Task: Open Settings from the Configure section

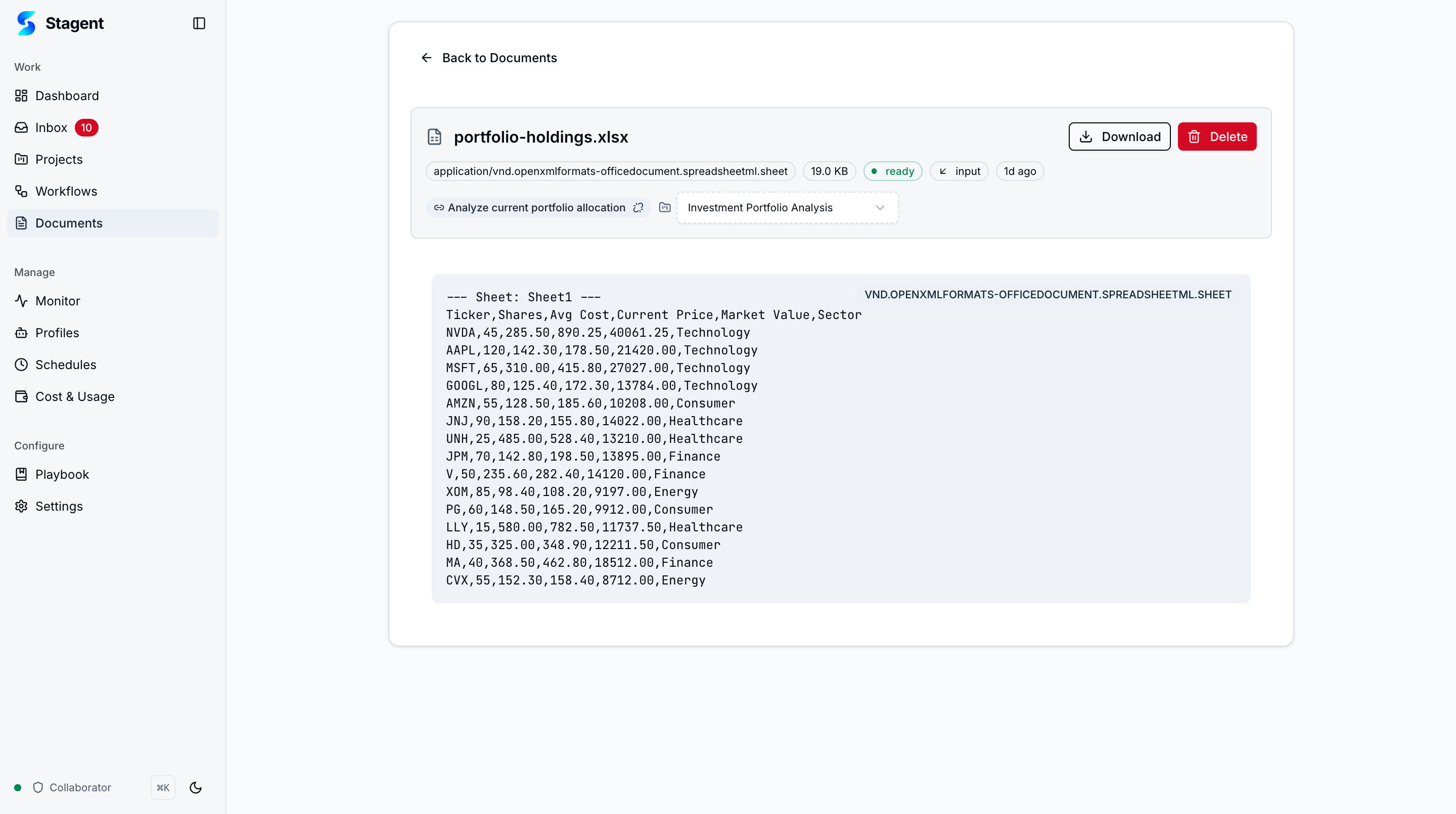Action: coord(59,506)
